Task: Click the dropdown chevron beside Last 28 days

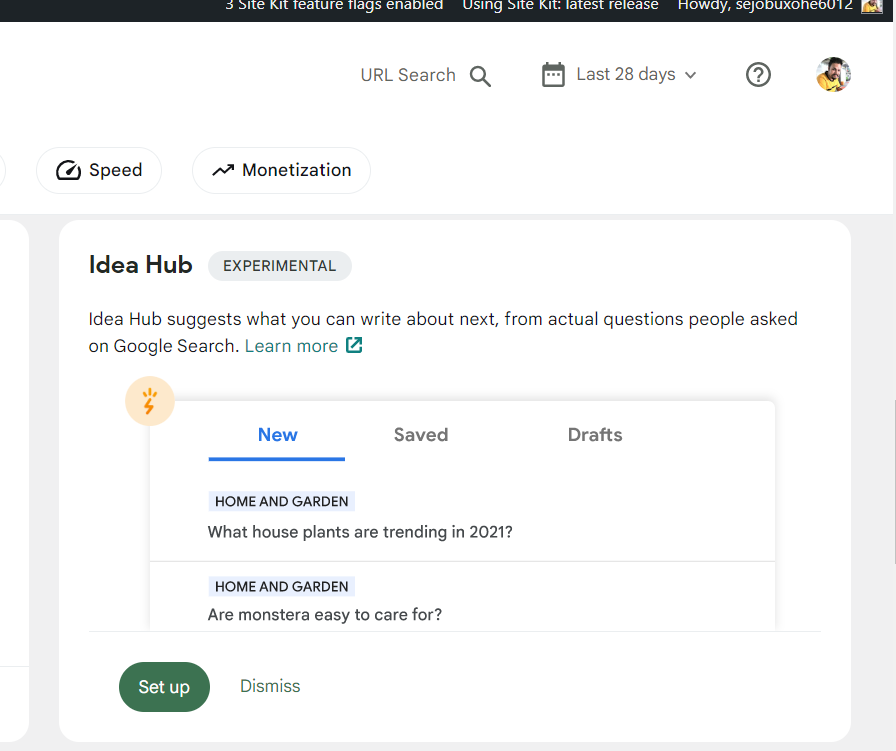Action: [x=690, y=75]
